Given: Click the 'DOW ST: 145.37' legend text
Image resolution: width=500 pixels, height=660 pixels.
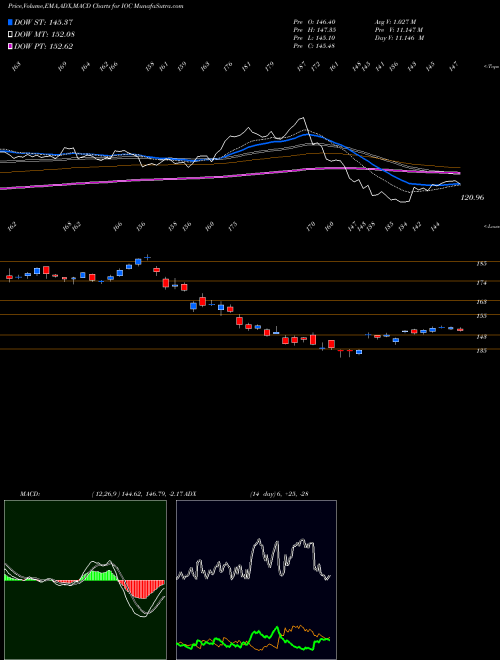Looking at the screenshot, I should 44,22.
